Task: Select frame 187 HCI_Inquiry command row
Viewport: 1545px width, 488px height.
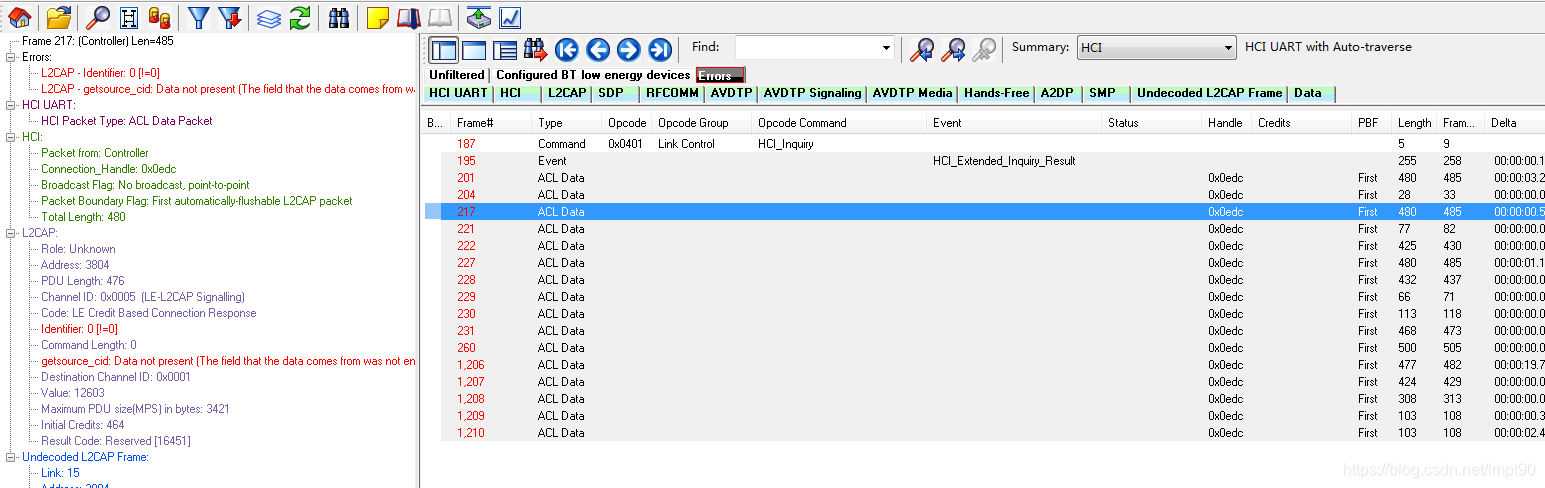Action: [x=985, y=144]
